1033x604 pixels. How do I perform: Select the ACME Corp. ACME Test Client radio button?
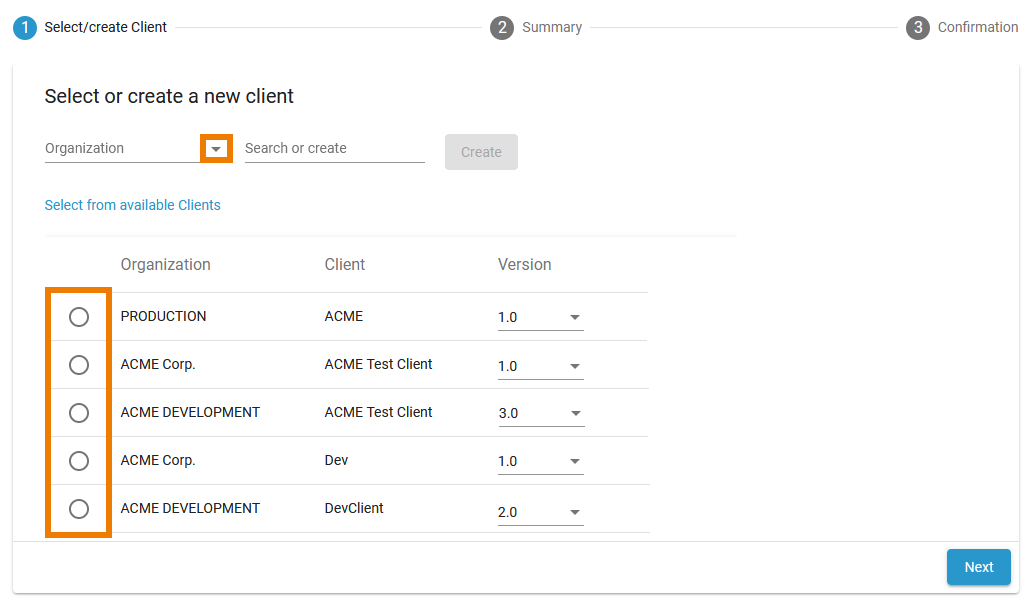pos(79,365)
